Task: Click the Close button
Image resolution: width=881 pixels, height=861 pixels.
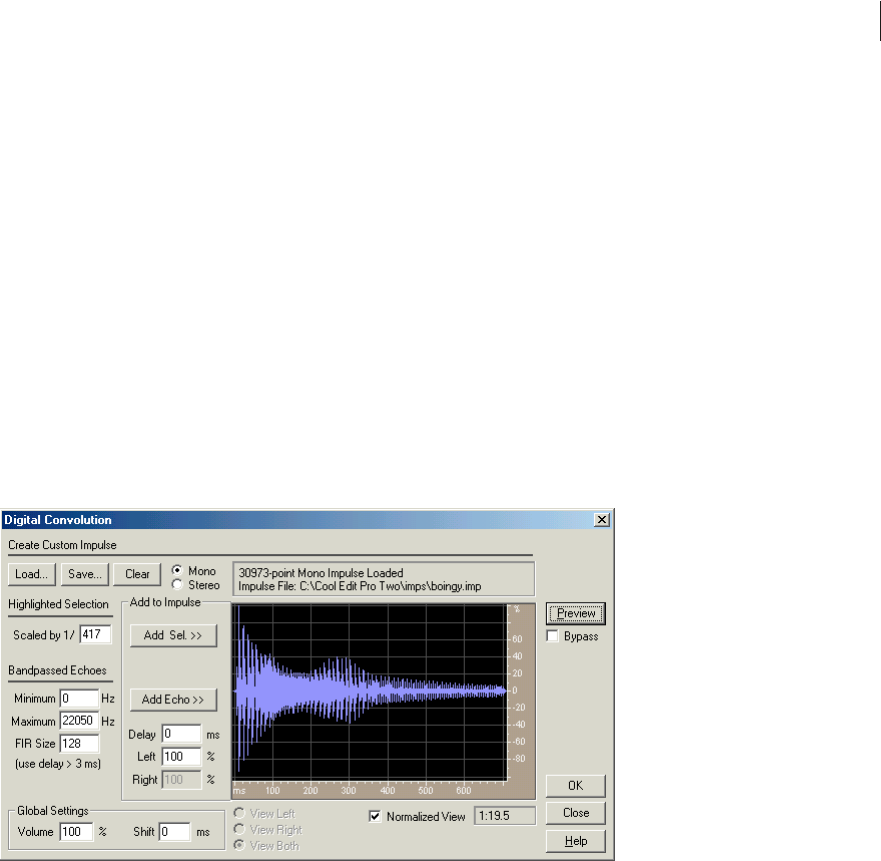Action: pyautogui.click(x=575, y=813)
